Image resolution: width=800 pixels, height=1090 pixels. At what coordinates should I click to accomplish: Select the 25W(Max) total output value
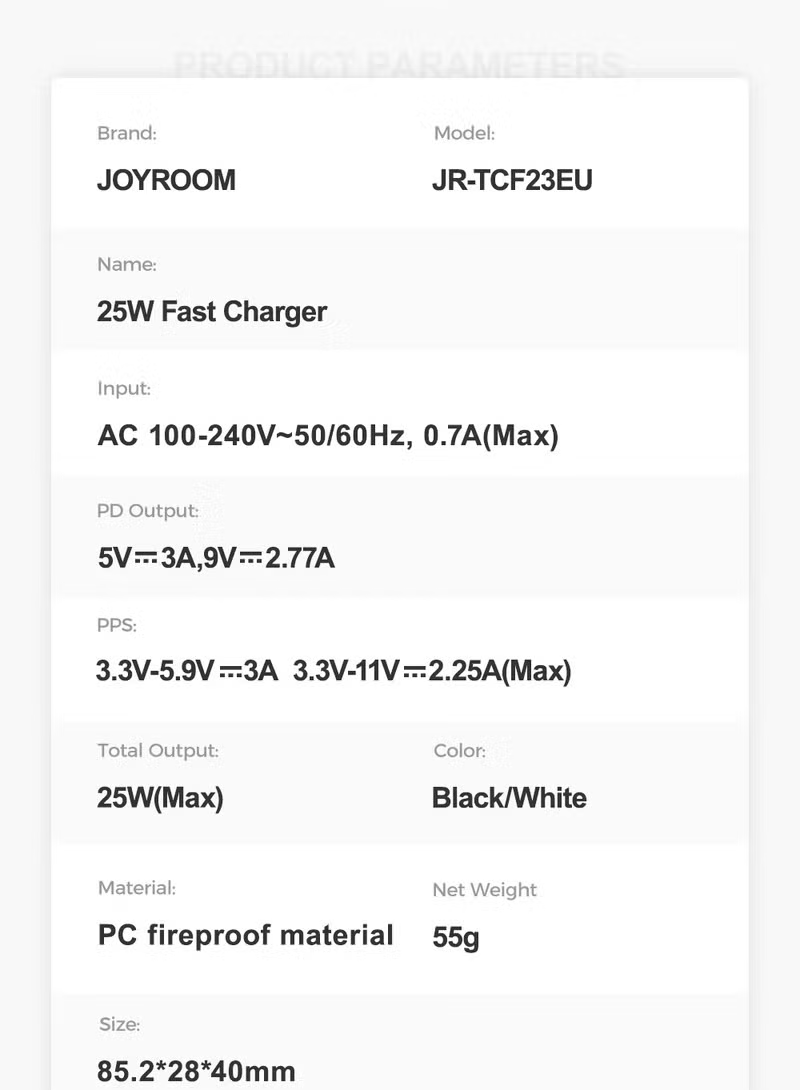coord(160,798)
